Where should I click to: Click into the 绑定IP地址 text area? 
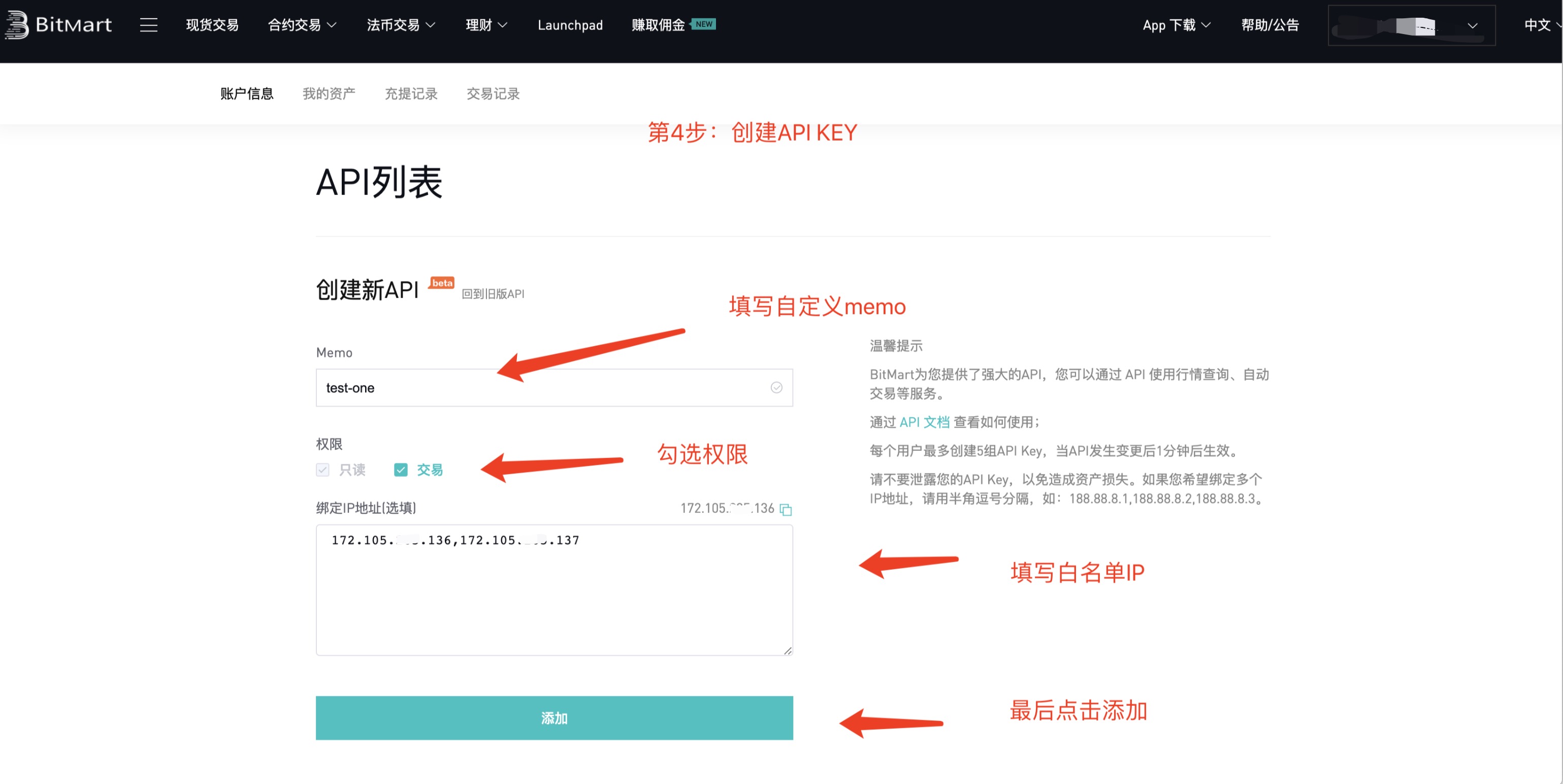pyautogui.click(x=554, y=590)
